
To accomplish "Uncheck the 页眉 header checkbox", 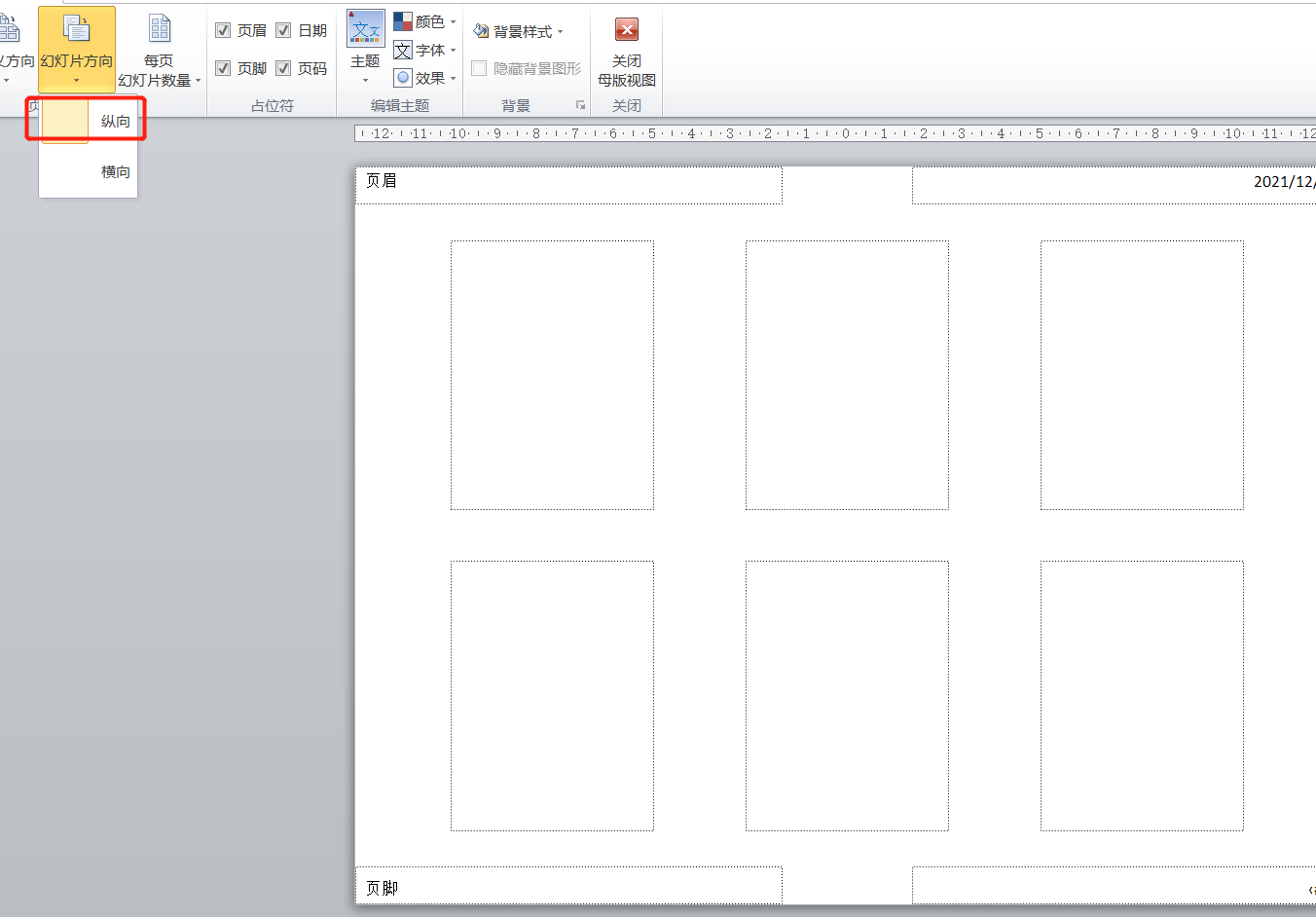I will coord(223,30).
